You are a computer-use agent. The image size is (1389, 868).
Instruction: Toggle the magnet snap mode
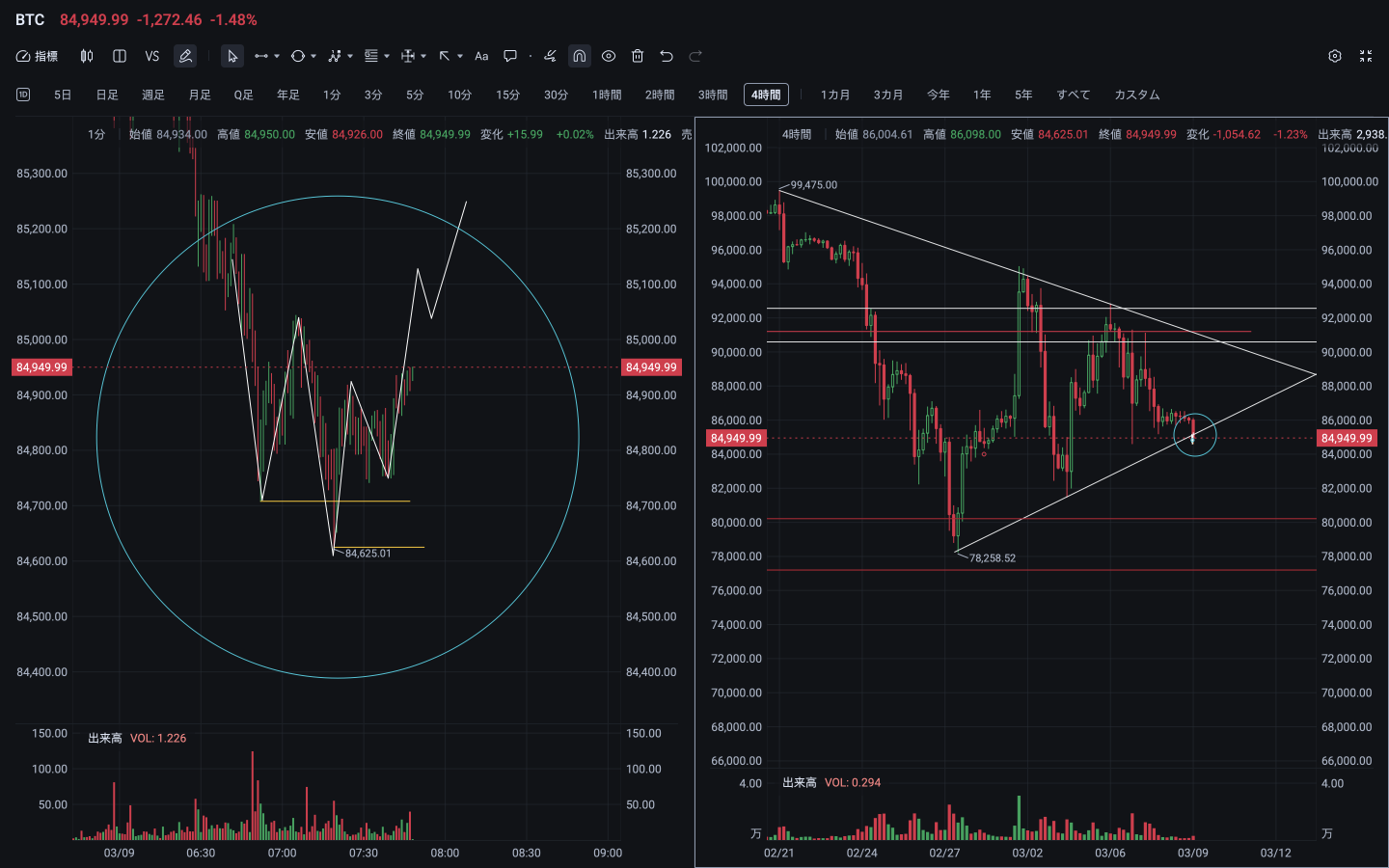pos(579,56)
